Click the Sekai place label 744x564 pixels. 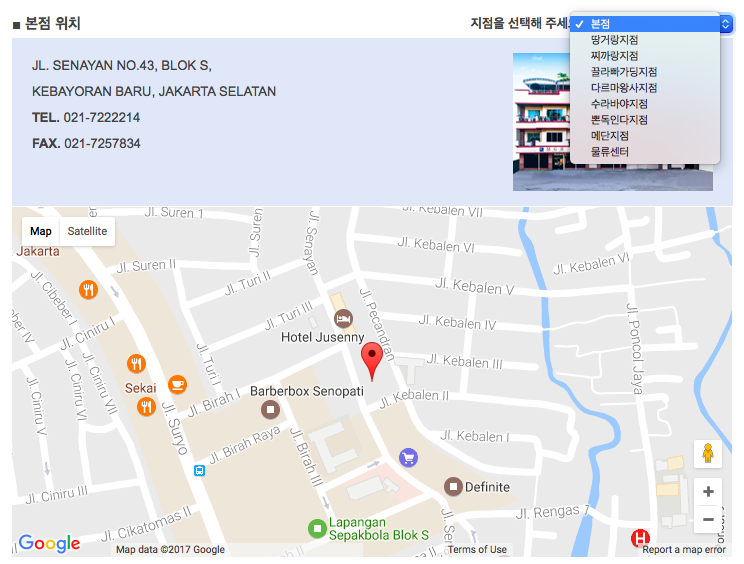[x=140, y=388]
